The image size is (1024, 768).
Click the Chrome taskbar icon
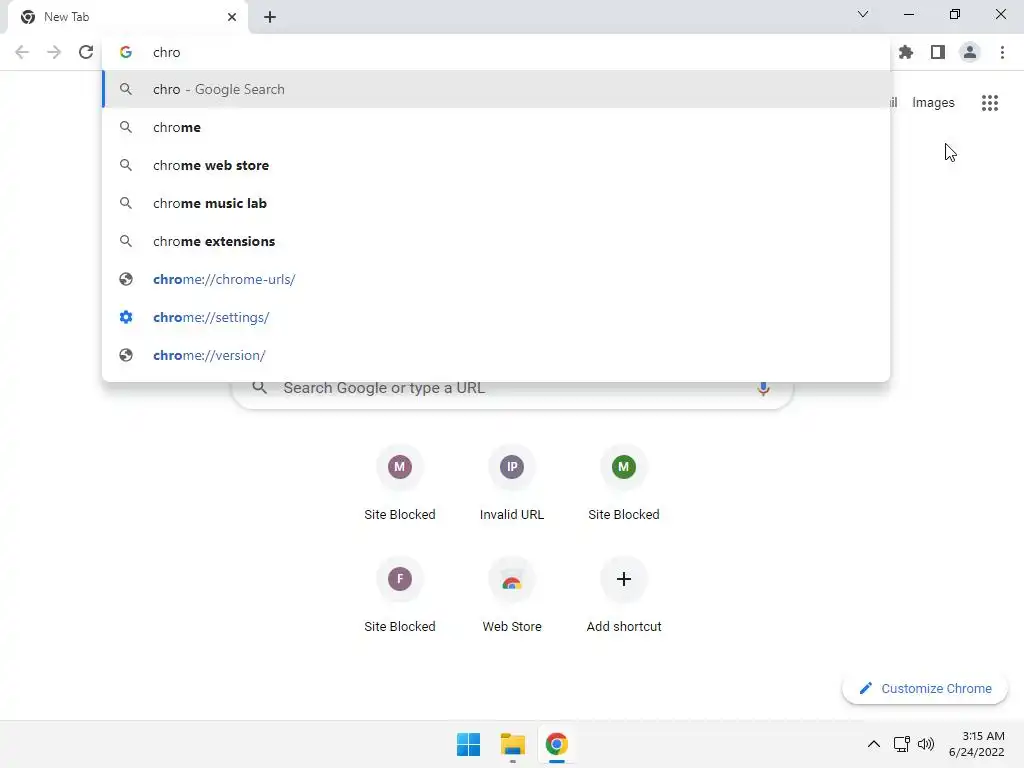(557, 744)
